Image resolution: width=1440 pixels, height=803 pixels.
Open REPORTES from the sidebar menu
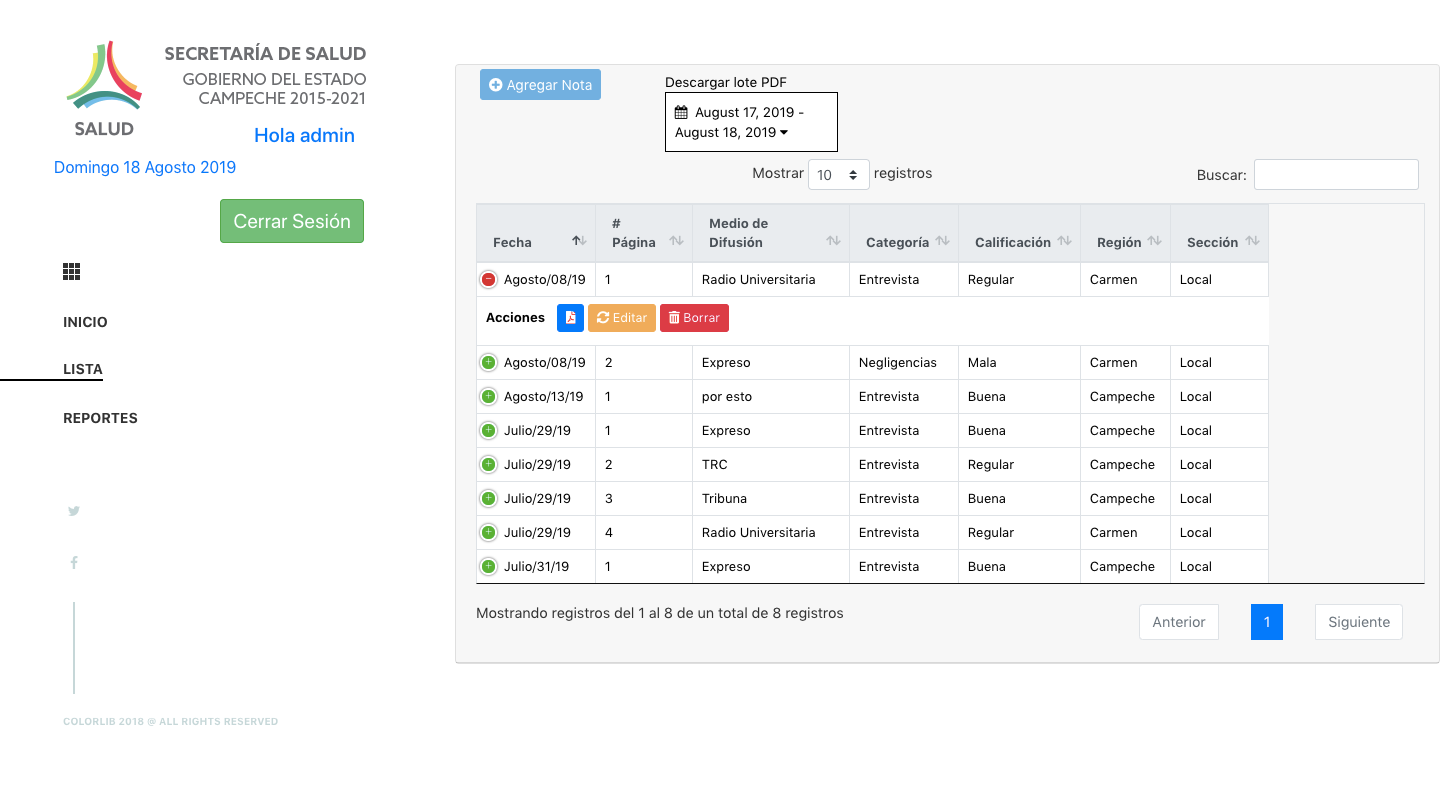click(x=100, y=418)
